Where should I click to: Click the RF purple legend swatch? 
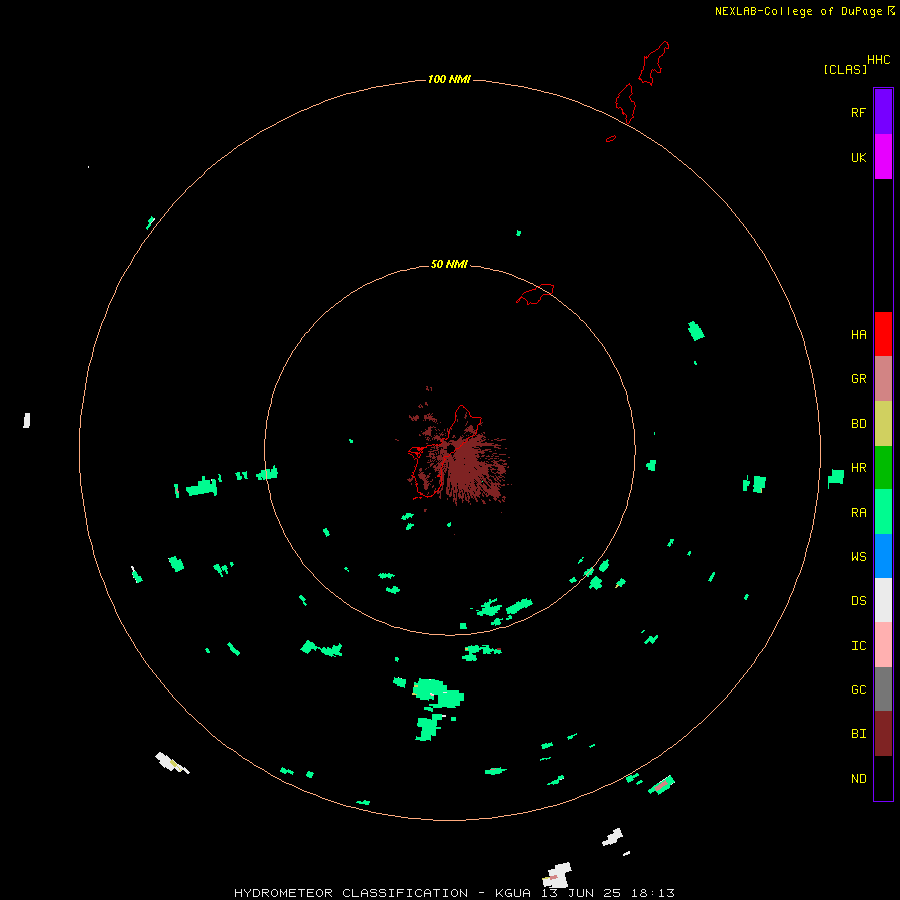883,112
